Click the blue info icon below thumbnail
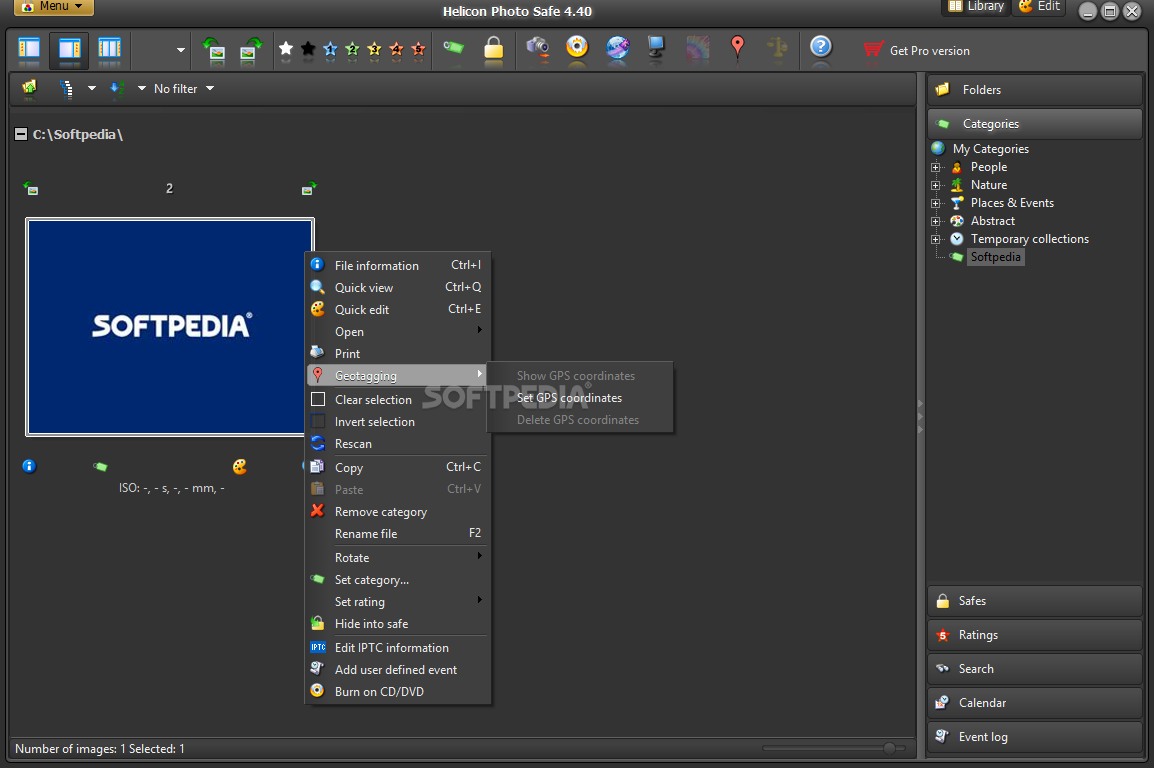The height and width of the screenshot is (768, 1154). (29, 466)
